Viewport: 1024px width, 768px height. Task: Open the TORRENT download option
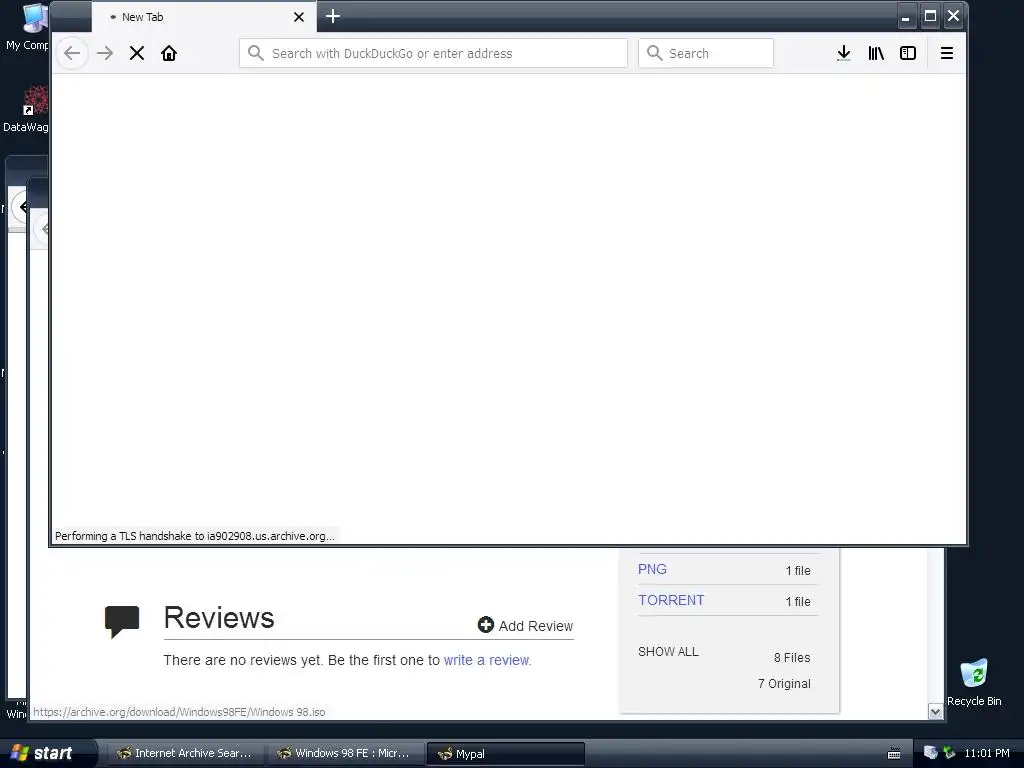(x=671, y=600)
